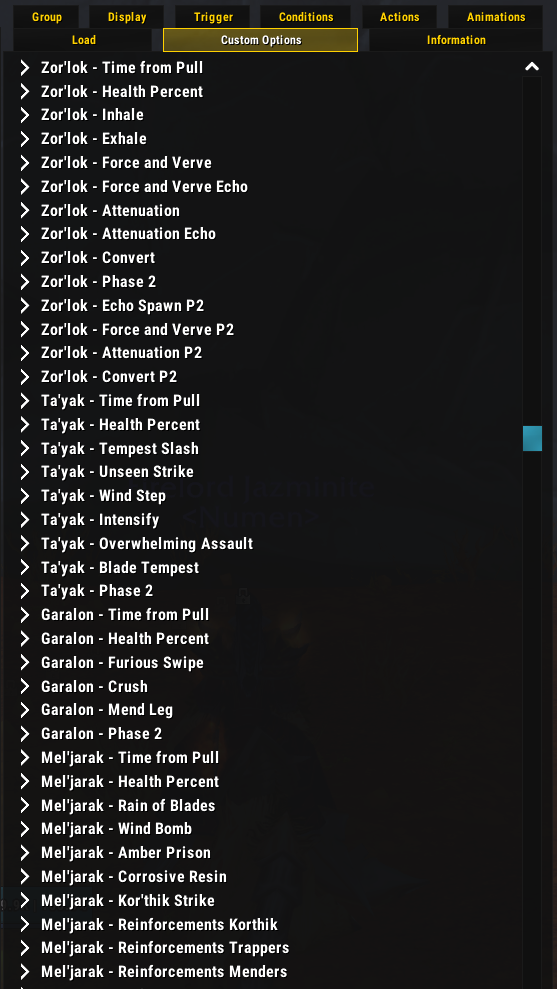Switch to the Conditions tab

click(306, 17)
